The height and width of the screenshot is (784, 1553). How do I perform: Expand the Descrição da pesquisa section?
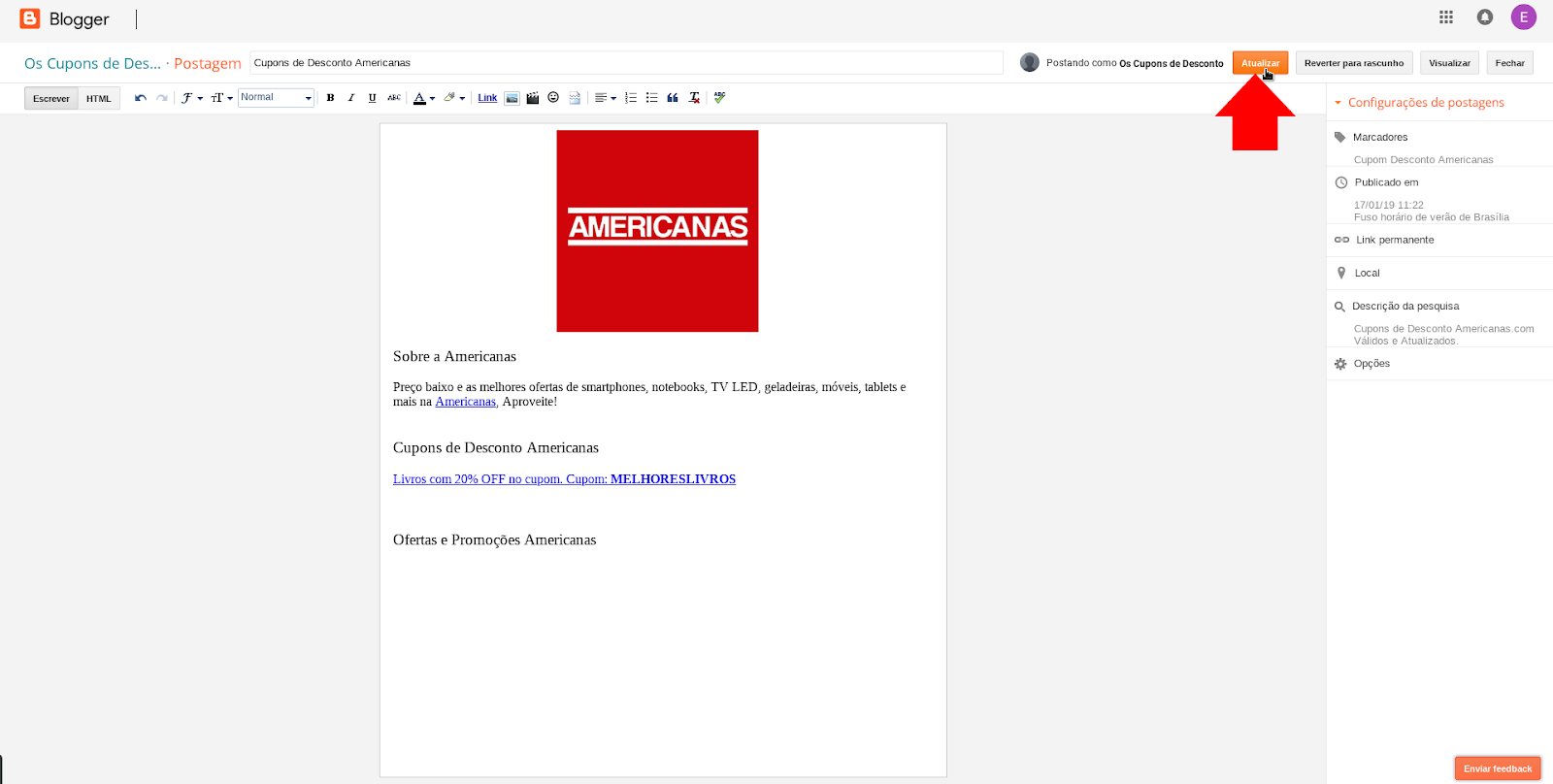tap(1405, 306)
